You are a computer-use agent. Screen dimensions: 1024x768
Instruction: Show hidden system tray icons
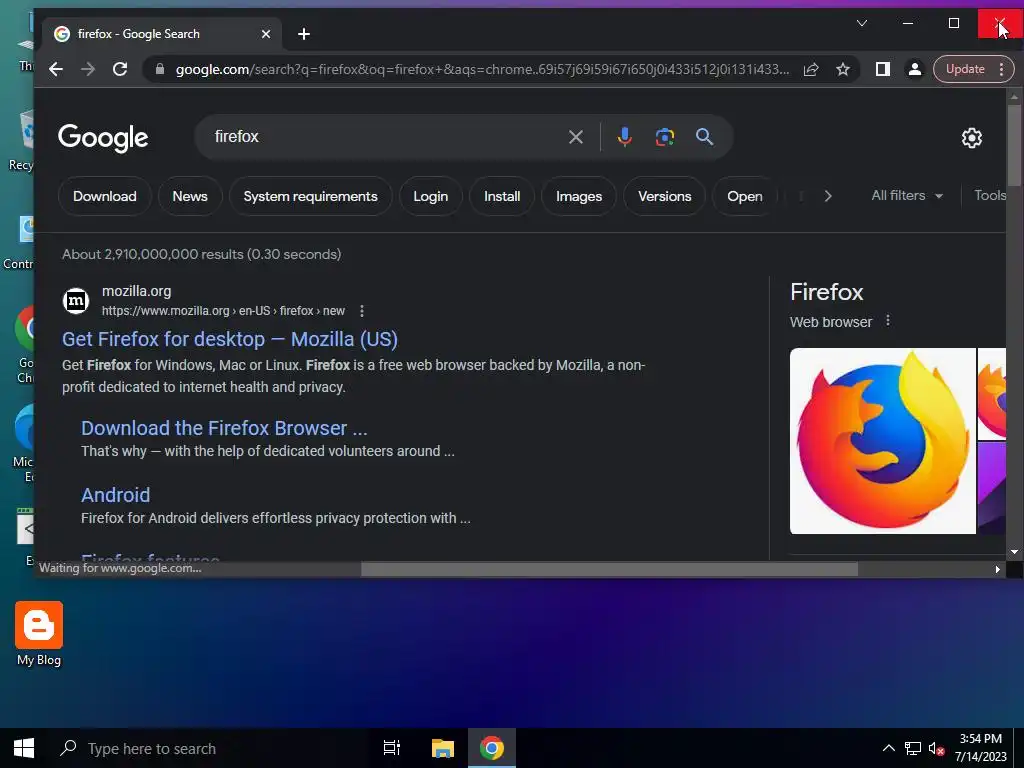[888, 748]
